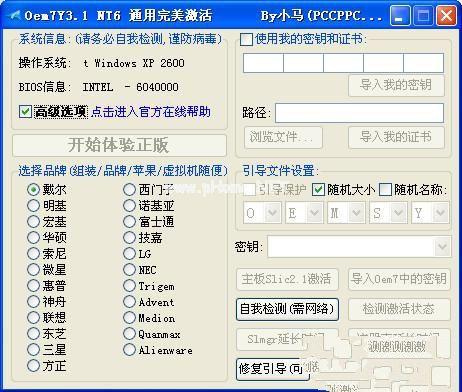Screen dimensions: 462x392
Task: Enable the 随机名称 checkbox
Action: click(385, 190)
